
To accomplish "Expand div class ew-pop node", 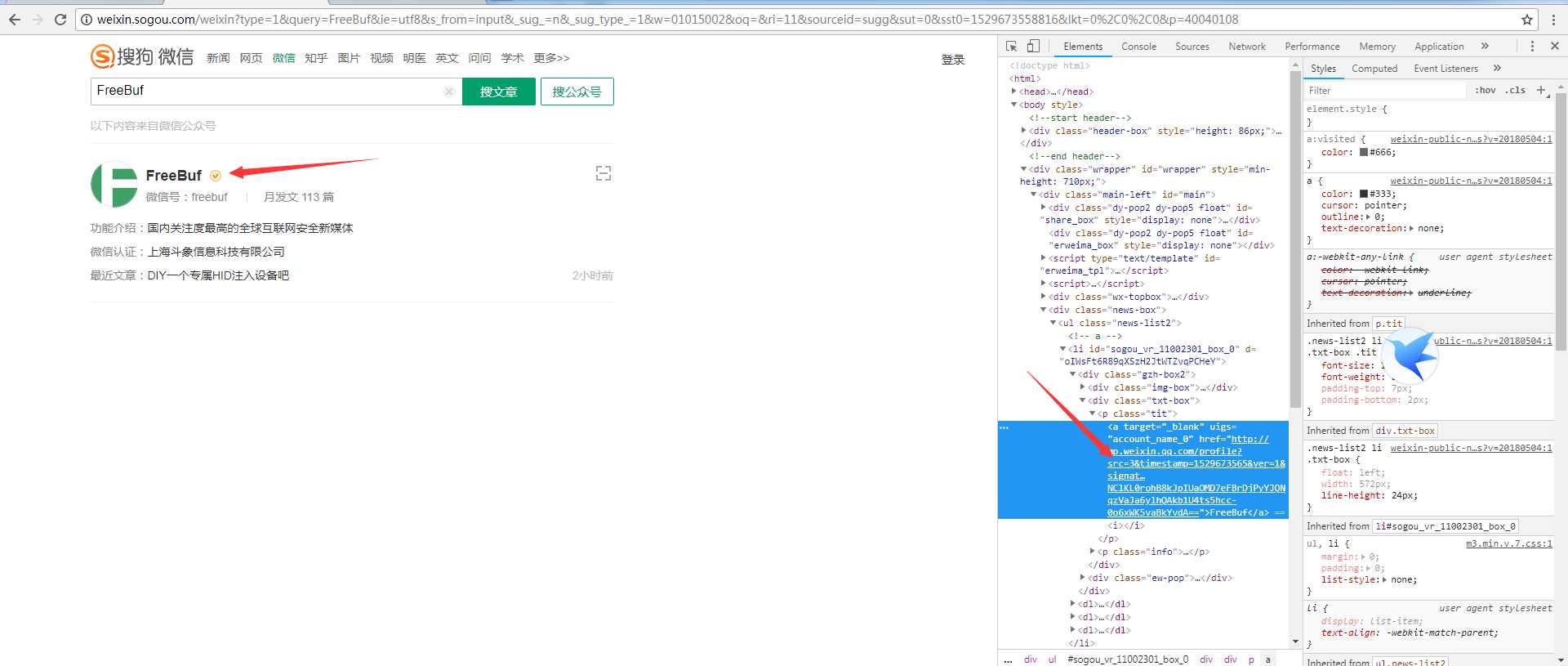I will pos(1083,578).
